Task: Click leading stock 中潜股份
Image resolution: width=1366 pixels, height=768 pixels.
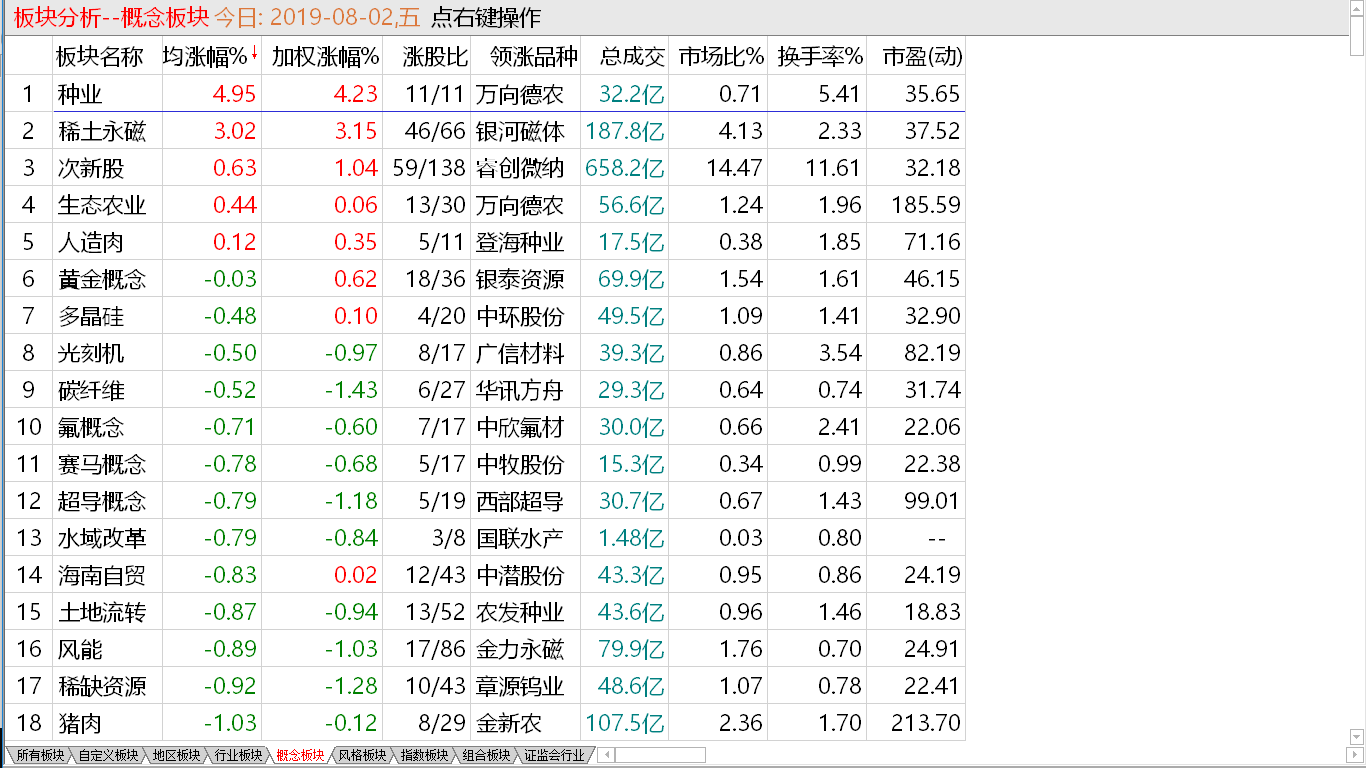Action: pyautogui.click(x=520, y=575)
